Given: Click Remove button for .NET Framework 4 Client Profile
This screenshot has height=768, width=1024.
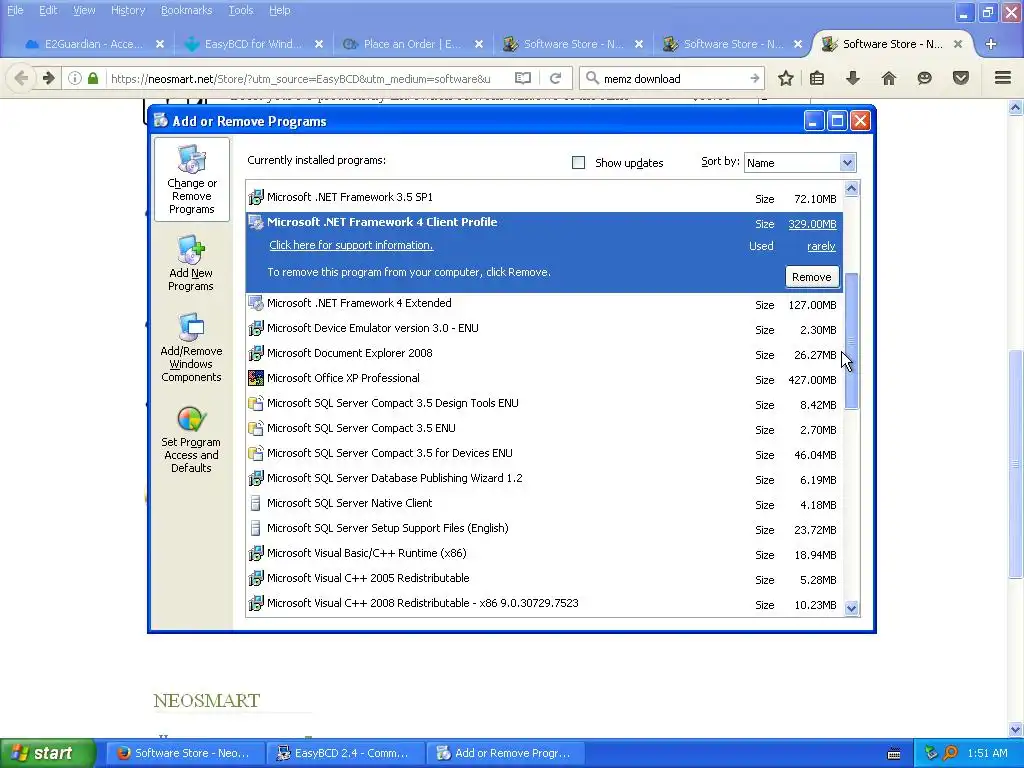Looking at the screenshot, I should [811, 277].
